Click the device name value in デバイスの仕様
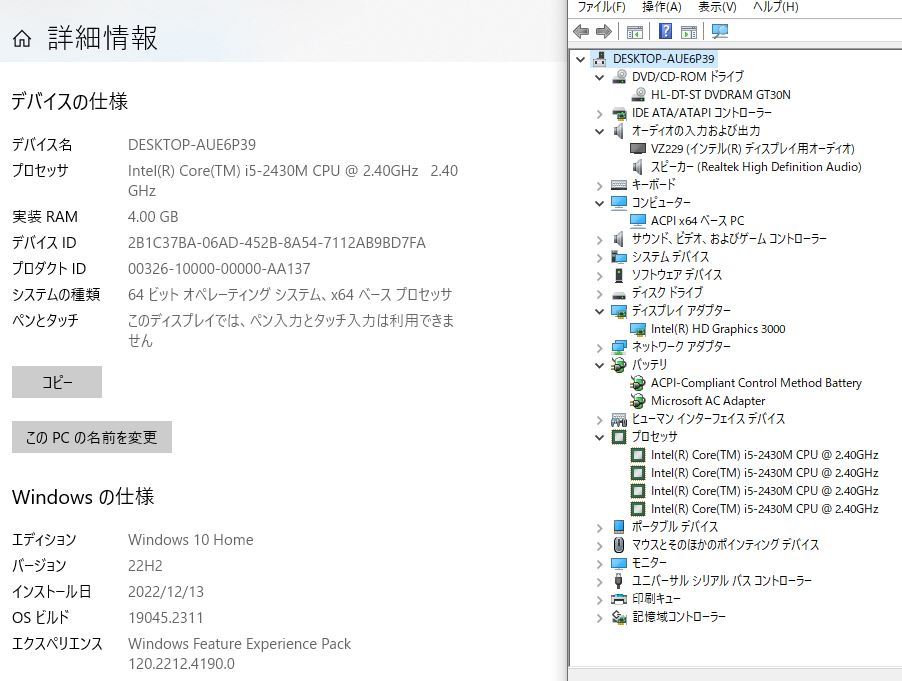This screenshot has width=902, height=681. tap(192, 144)
